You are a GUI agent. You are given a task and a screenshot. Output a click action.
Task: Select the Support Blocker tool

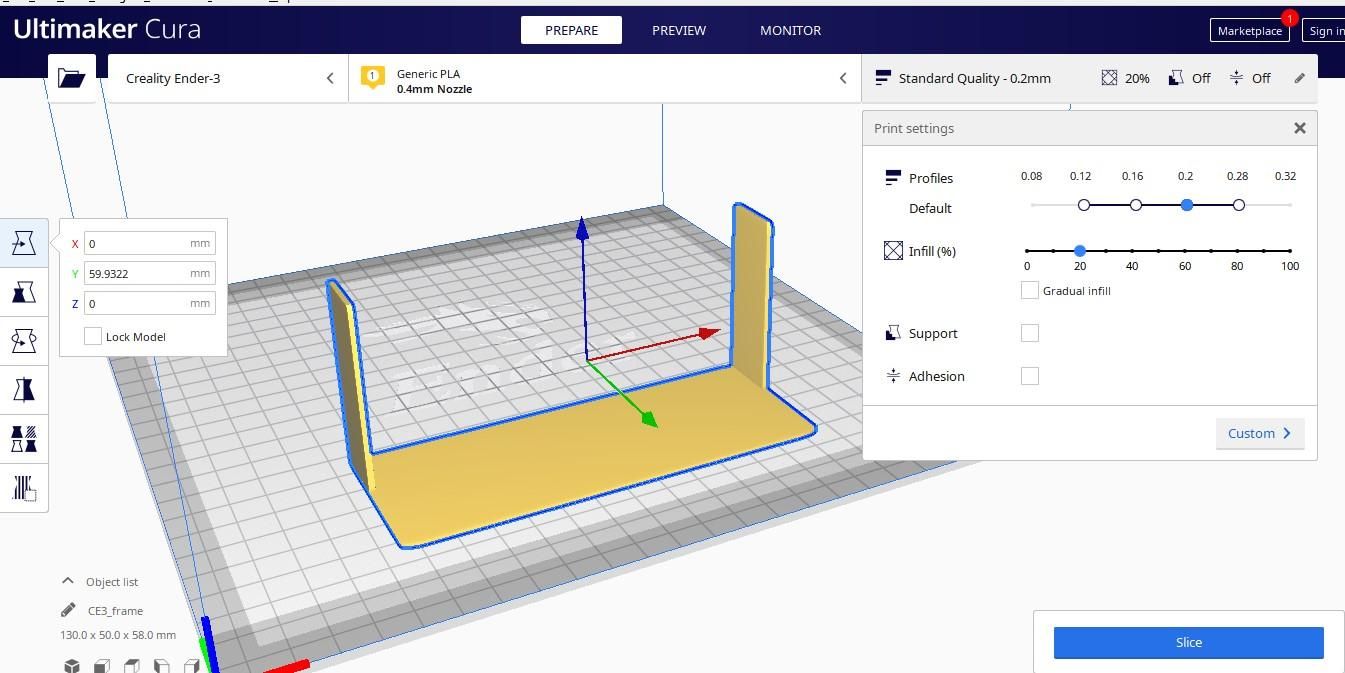[x=24, y=487]
